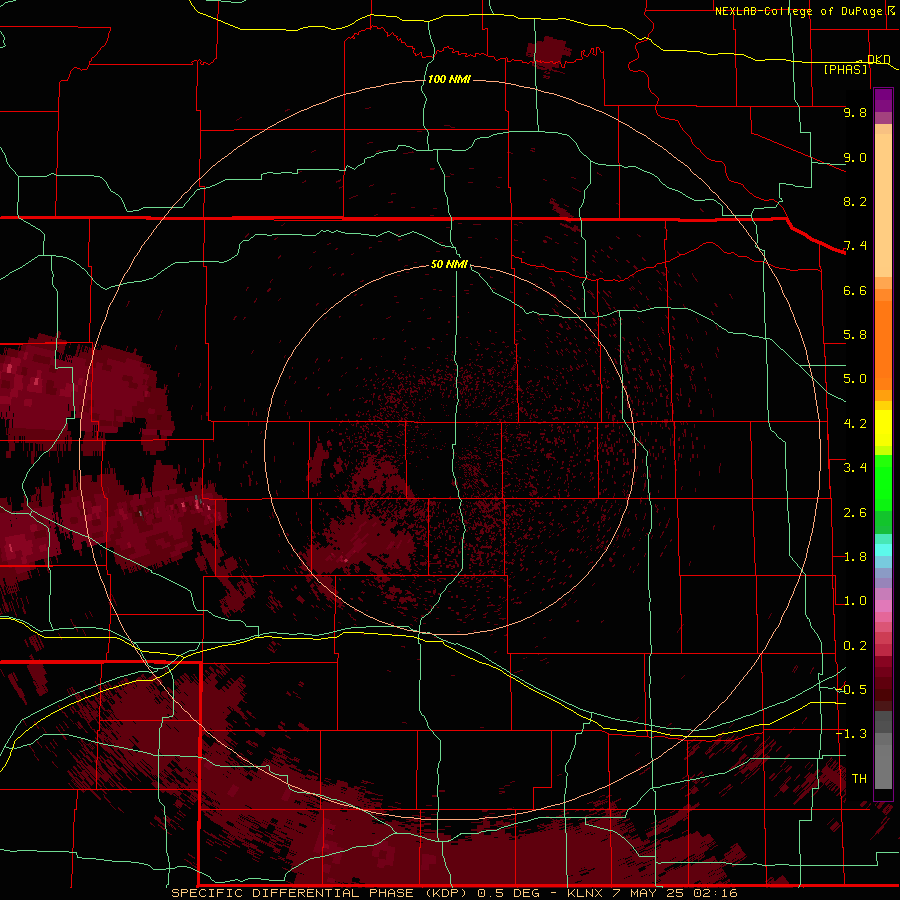This screenshot has width=900, height=900.
Task: Click the 1.8 value on the color scale
Action: (855, 557)
